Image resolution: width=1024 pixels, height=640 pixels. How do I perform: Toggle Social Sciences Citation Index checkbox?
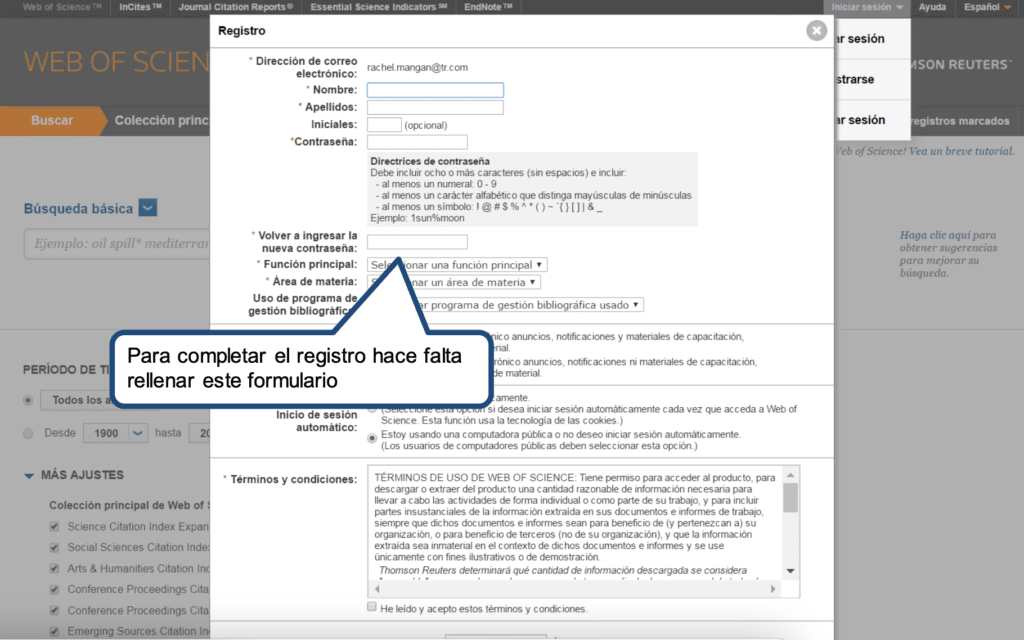coord(54,547)
